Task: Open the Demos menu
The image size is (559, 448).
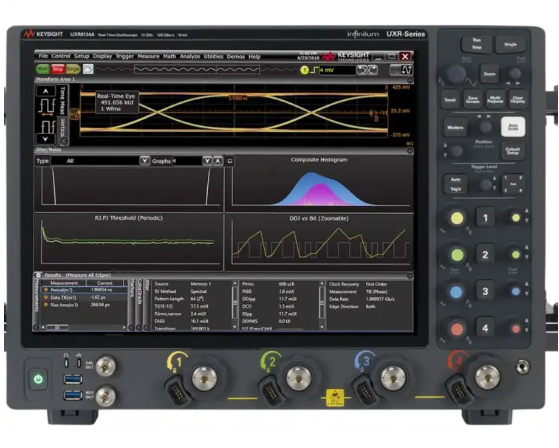Action: point(236,56)
